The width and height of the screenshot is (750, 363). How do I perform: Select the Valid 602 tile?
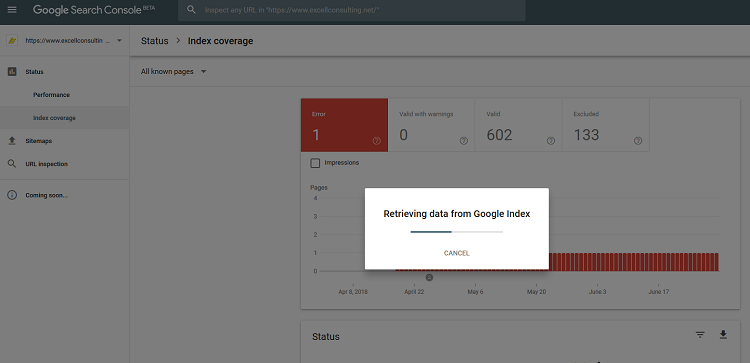(x=518, y=125)
